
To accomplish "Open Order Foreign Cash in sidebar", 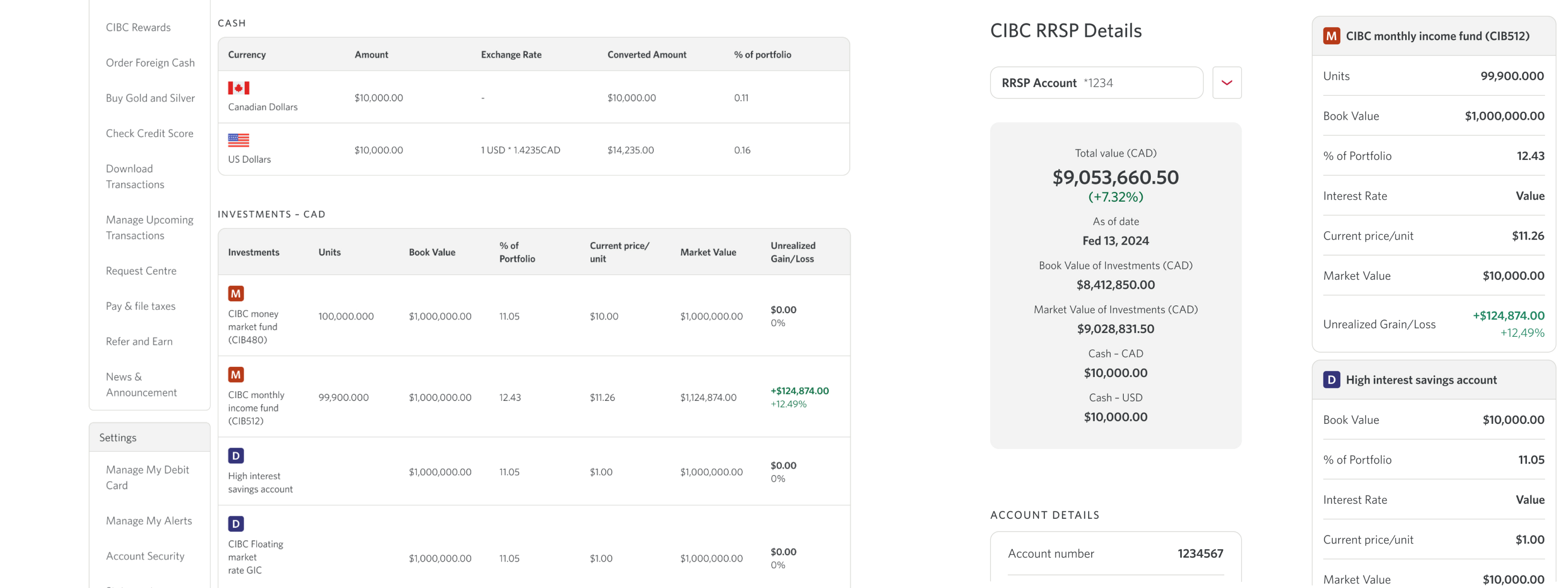I will pos(151,63).
